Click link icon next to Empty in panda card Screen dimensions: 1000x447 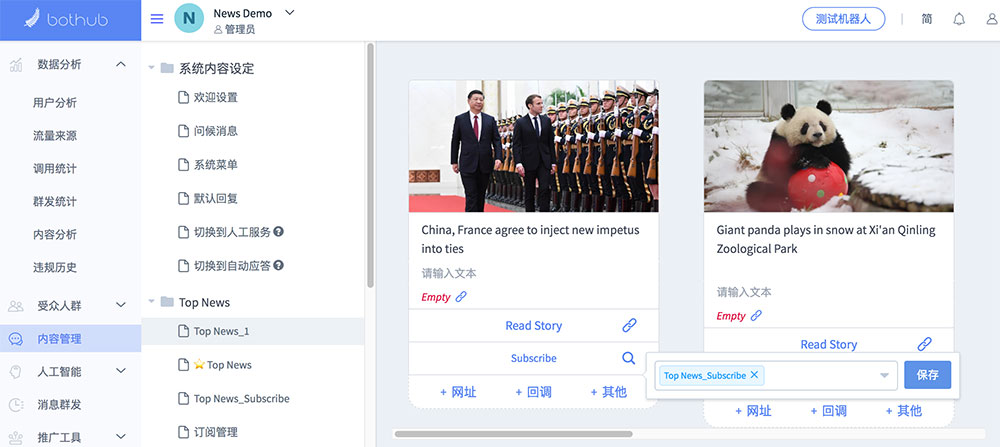click(x=756, y=316)
